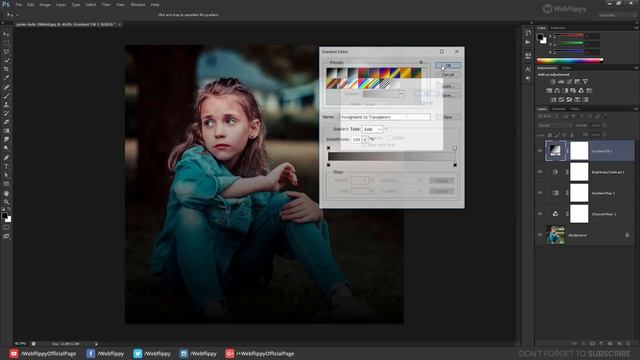640x360 pixels.
Task: Click the New gradient button
Action: 448,117
